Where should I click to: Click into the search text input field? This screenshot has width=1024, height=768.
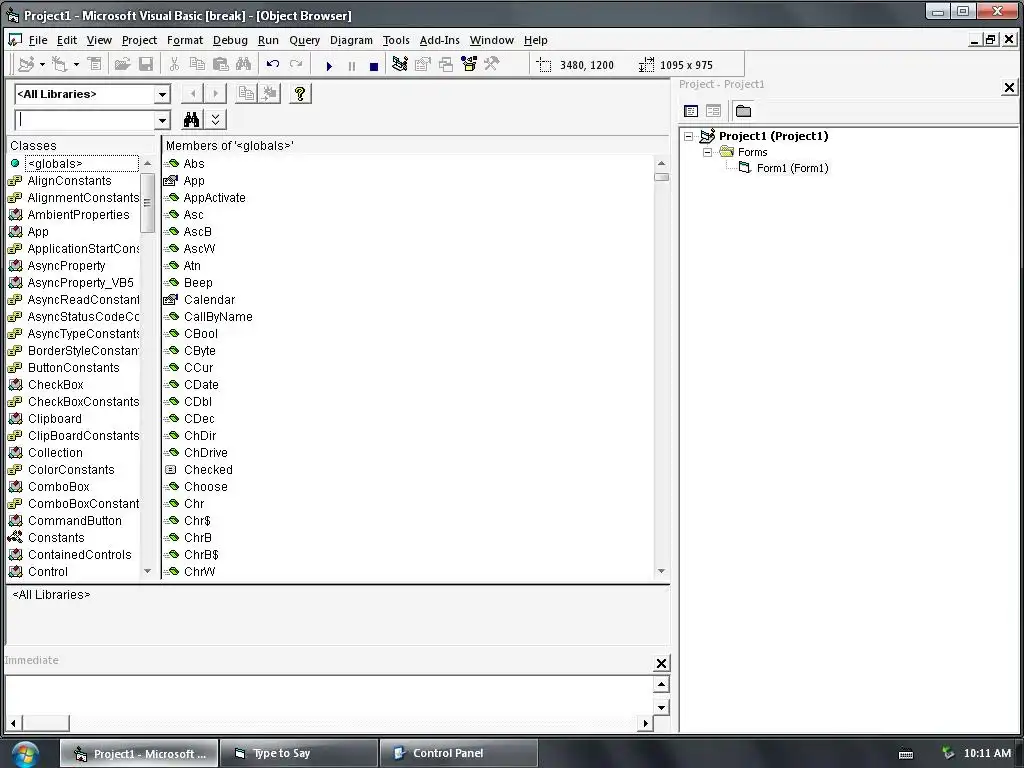tap(85, 120)
